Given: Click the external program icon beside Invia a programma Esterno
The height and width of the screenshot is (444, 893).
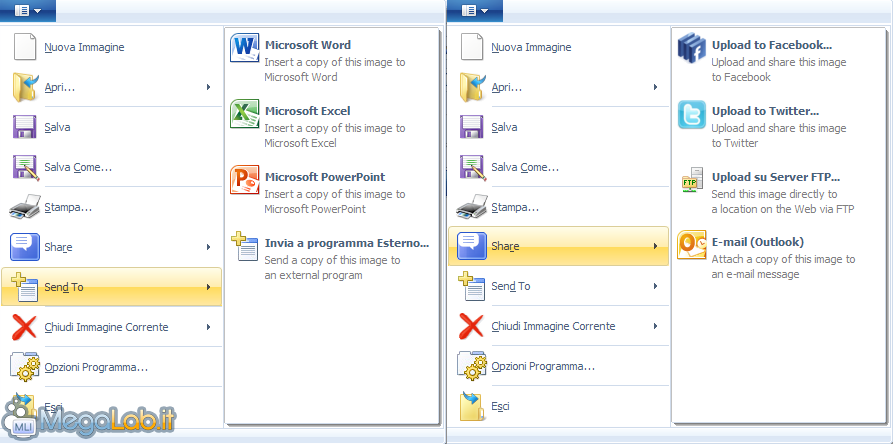Looking at the screenshot, I should coord(245,246).
